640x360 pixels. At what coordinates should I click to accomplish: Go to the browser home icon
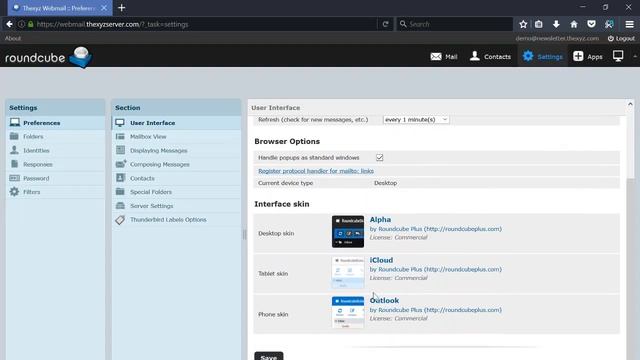tap(573, 24)
